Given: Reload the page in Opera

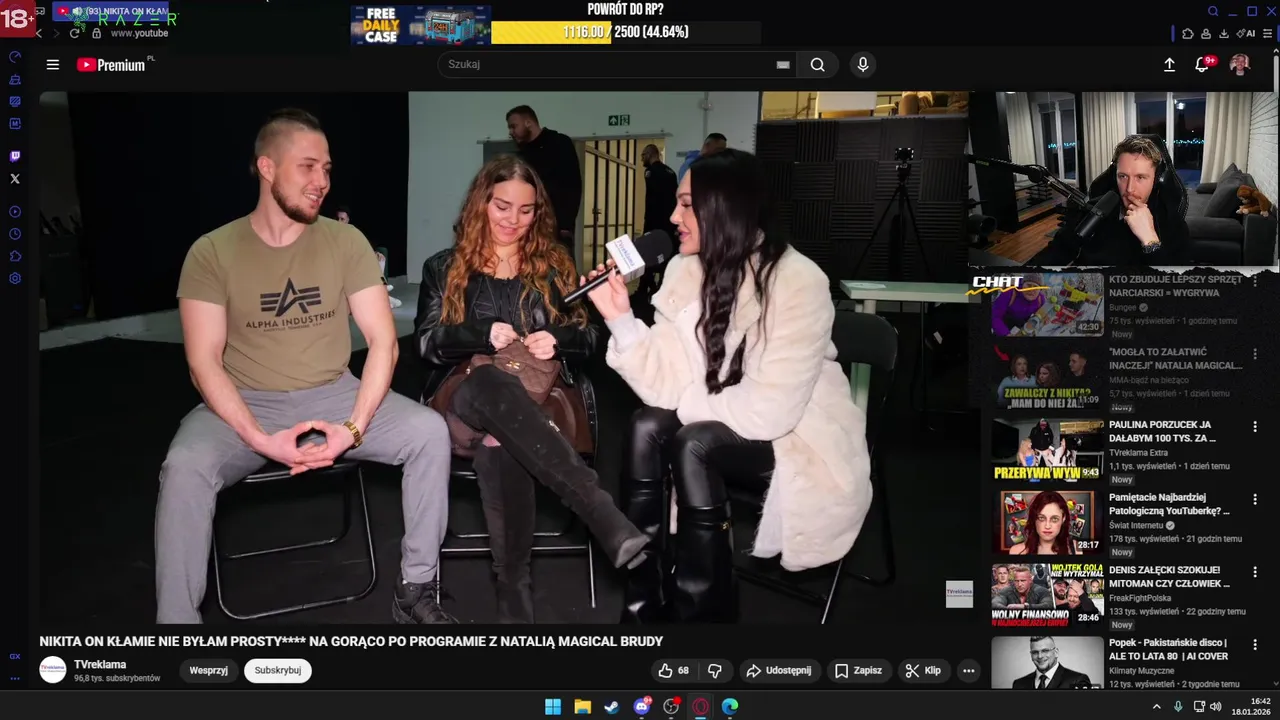Looking at the screenshot, I should (x=75, y=33).
